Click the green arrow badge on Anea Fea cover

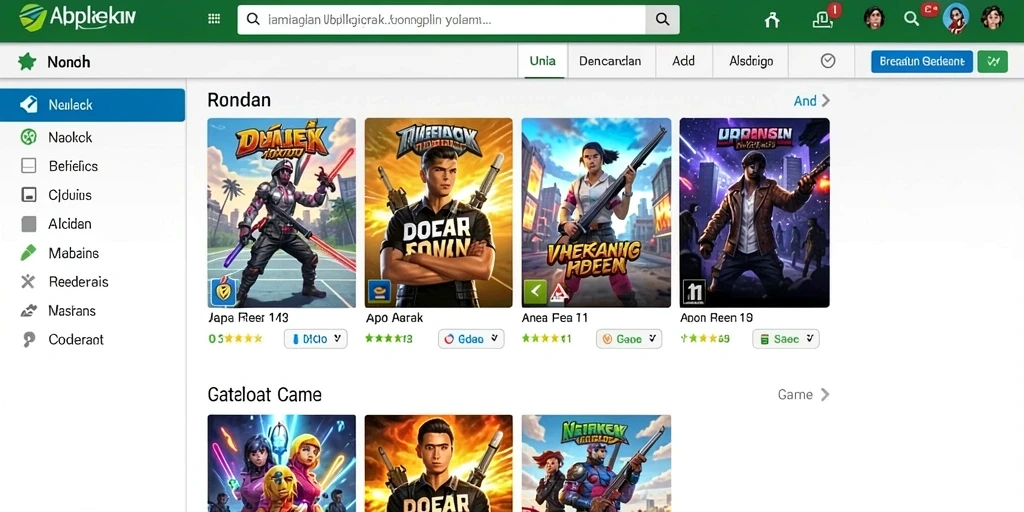(536, 292)
